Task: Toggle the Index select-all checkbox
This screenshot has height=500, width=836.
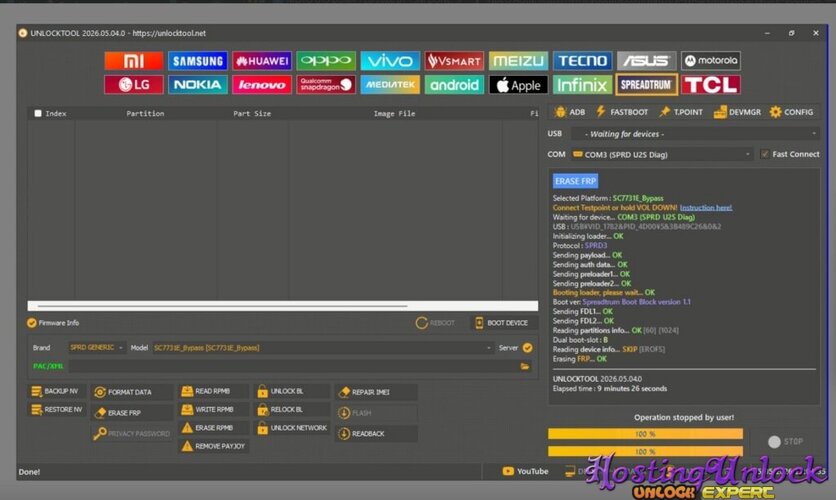Action: point(38,113)
